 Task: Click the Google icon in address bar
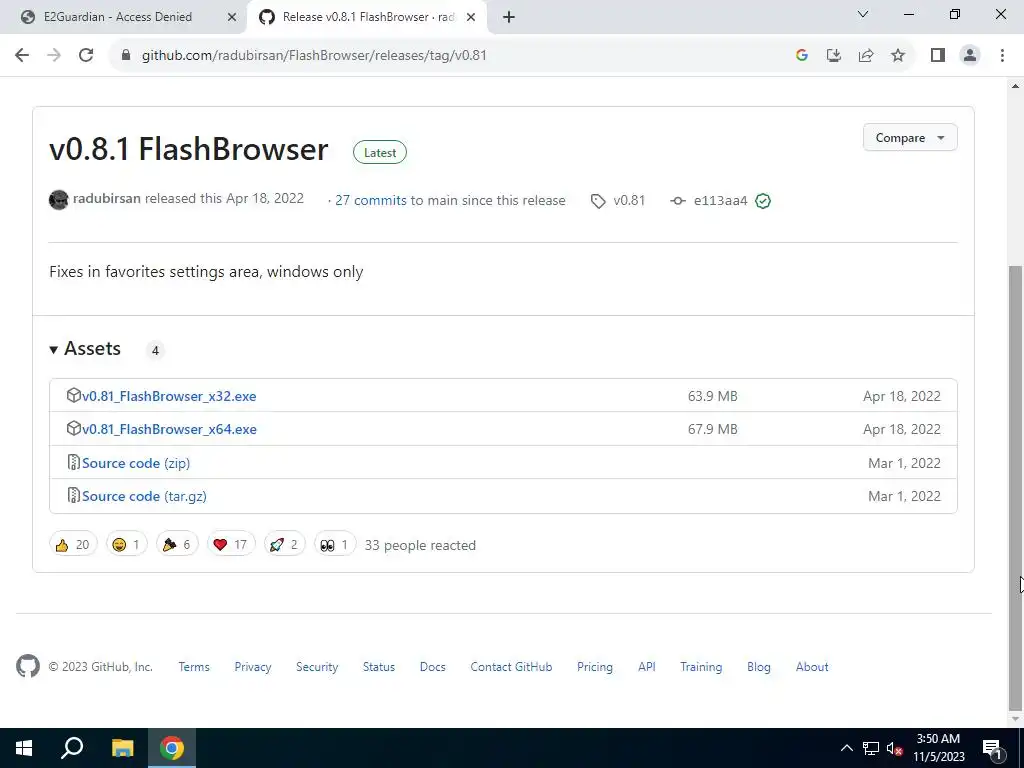[802, 56]
